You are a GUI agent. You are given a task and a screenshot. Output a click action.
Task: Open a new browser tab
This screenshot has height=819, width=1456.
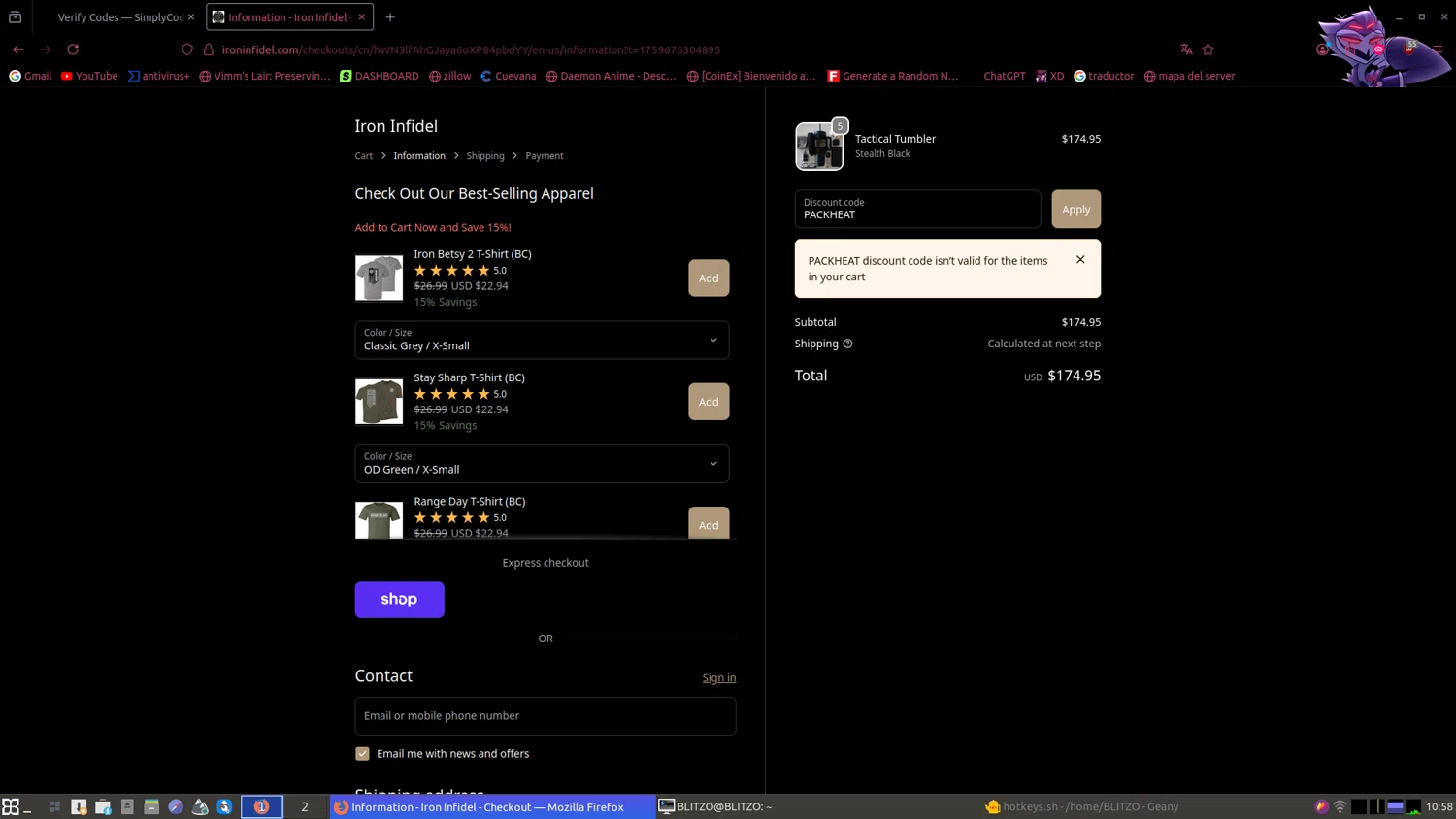[390, 17]
